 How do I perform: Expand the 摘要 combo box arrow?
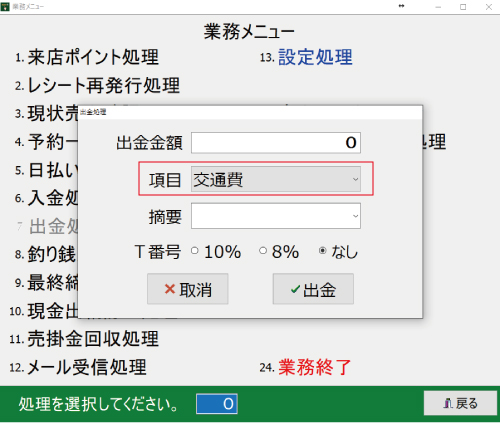[x=355, y=216]
